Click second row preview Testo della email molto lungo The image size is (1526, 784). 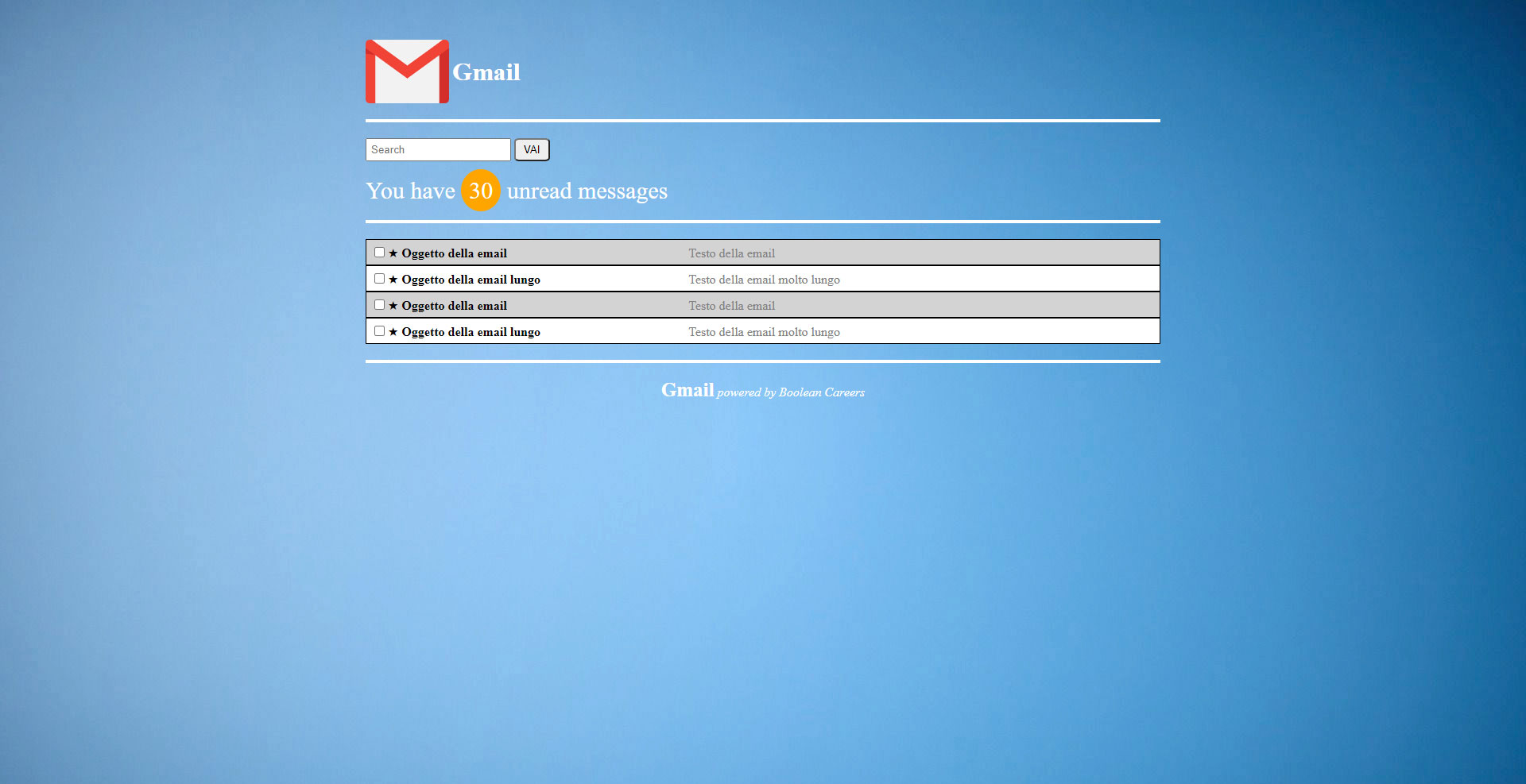click(x=764, y=280)
